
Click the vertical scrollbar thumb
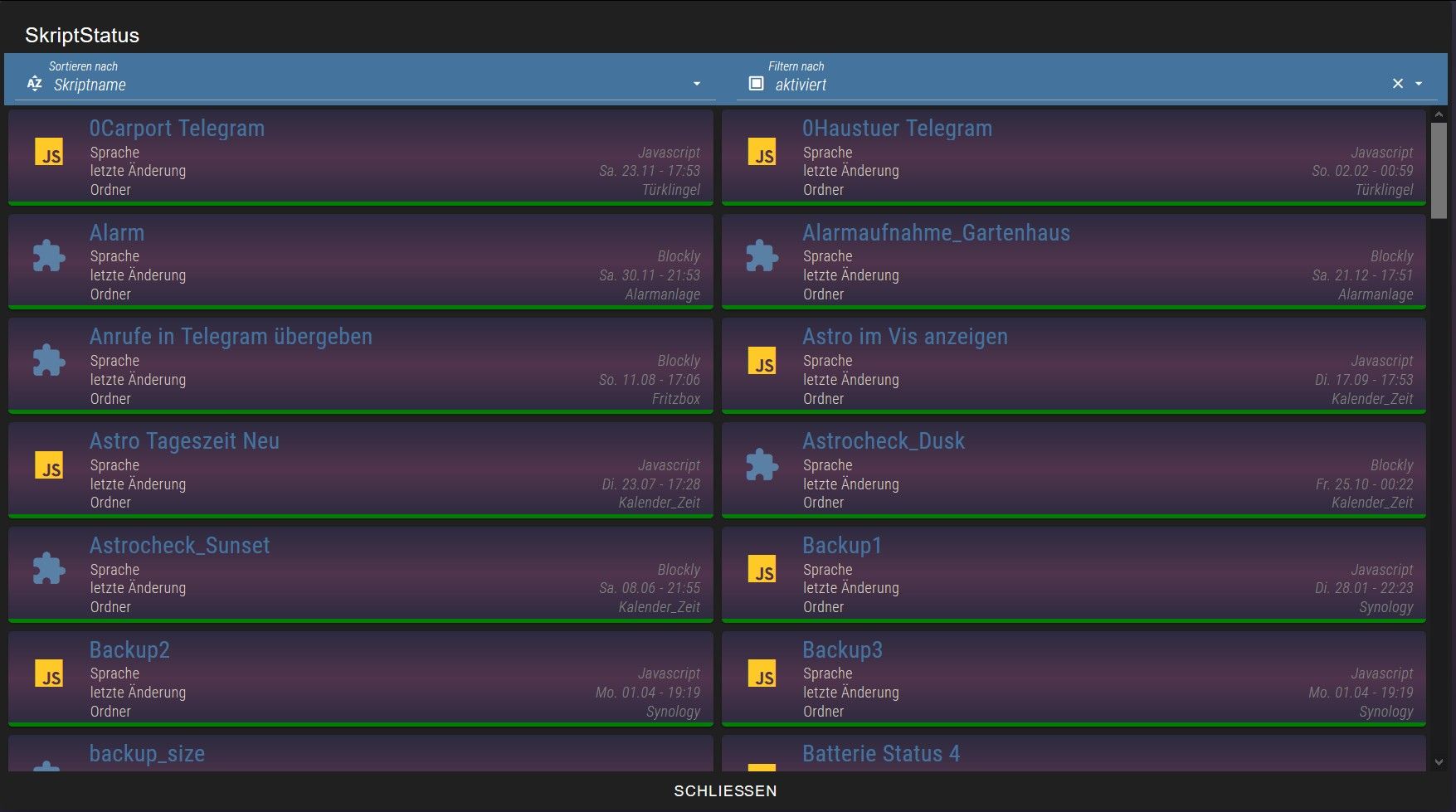1439,170
